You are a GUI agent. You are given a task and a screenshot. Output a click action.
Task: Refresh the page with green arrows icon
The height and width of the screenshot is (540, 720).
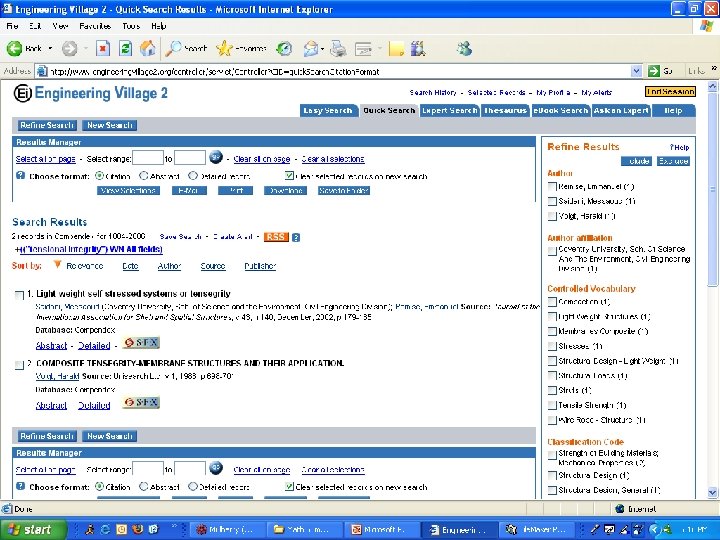point(125,48)
